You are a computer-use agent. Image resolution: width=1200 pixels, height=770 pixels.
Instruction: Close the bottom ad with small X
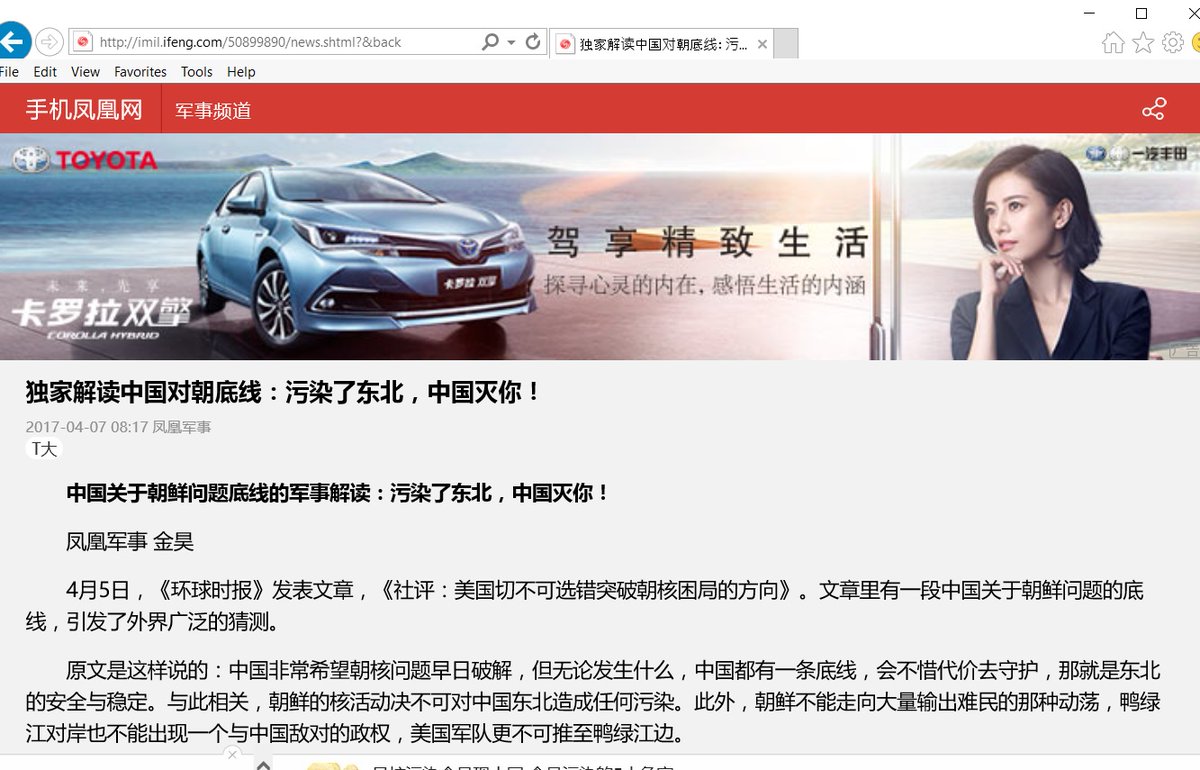(x=232, y=754)
